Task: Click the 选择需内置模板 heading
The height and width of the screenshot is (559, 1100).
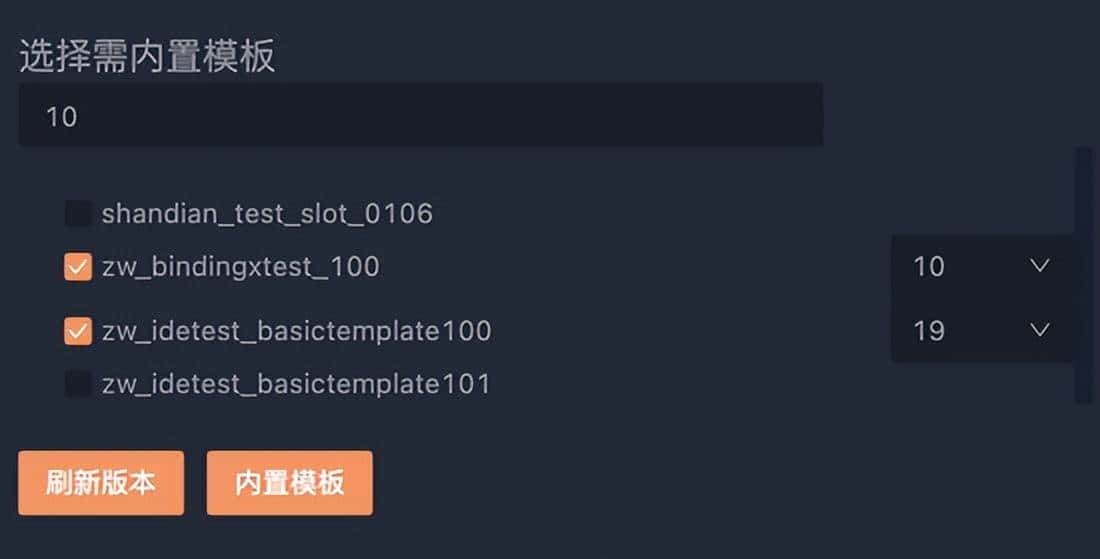Action: tap(147, 57)
